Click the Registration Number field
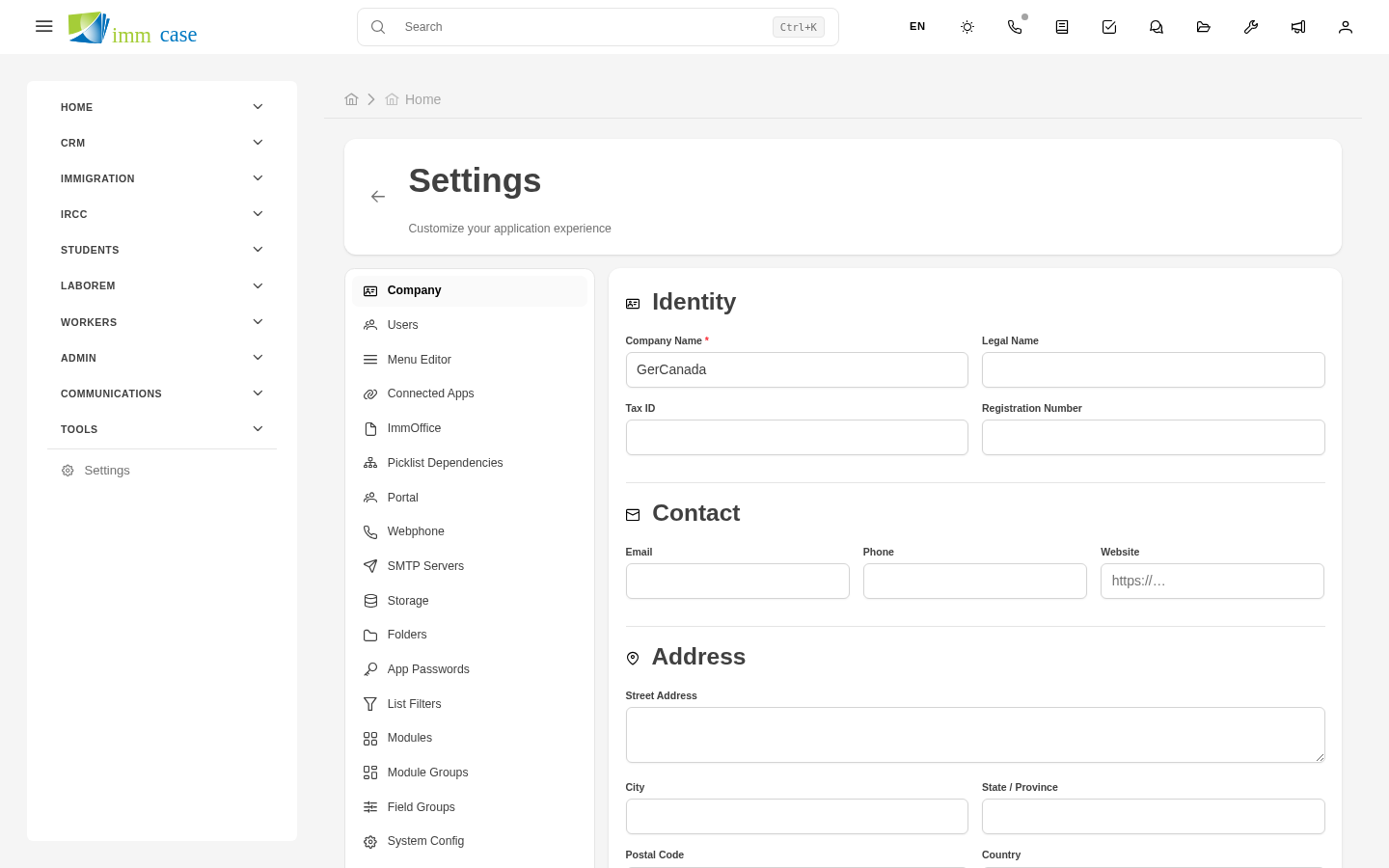 pos(1154,438)
